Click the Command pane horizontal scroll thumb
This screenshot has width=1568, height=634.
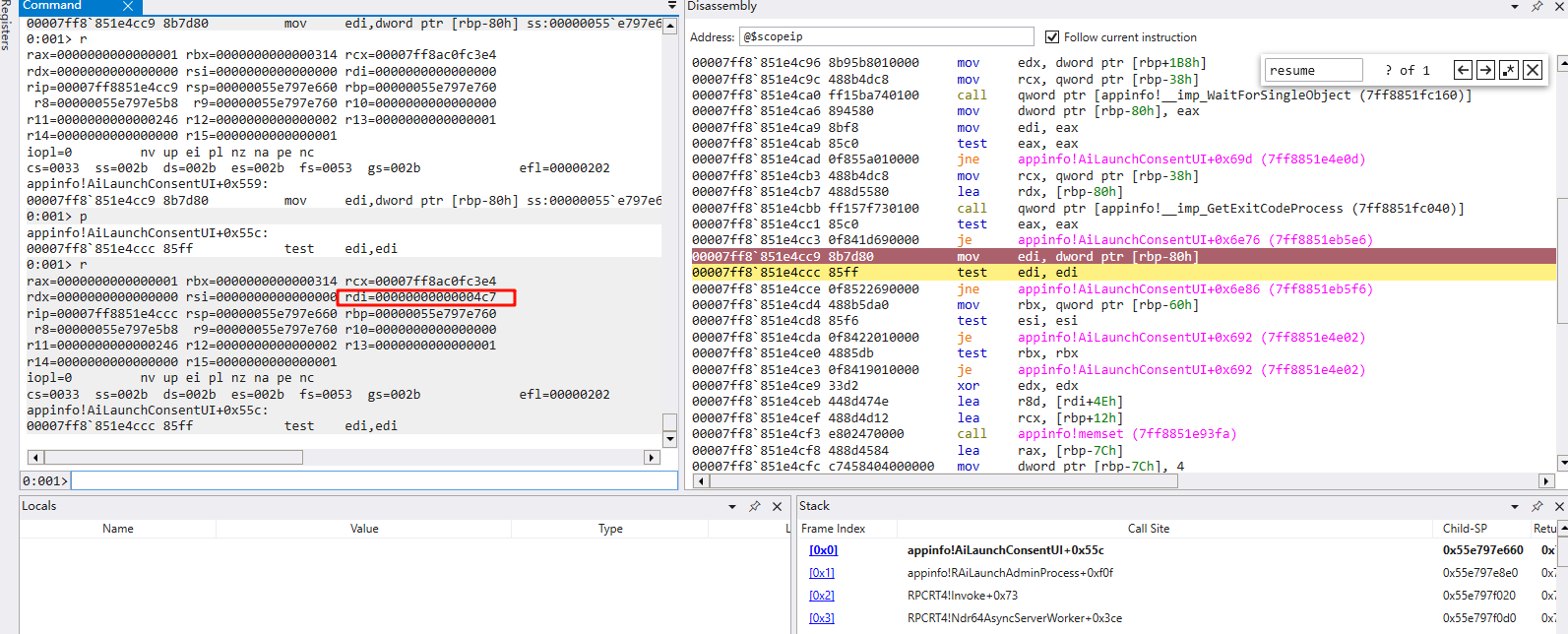coord(173,458)
